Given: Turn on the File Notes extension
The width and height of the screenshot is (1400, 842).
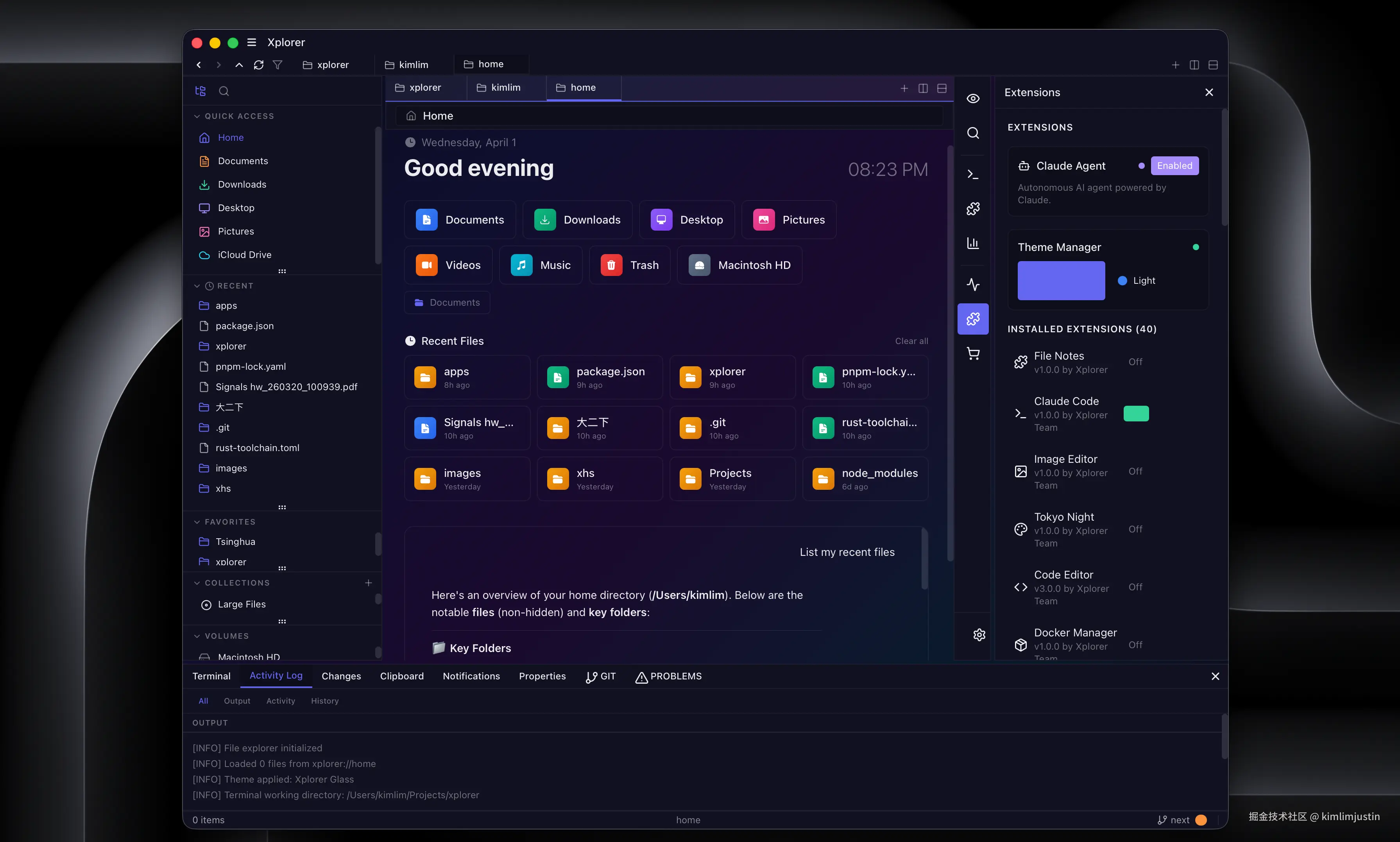Looking at the screenshot, I should click(x=1135, y=362).
